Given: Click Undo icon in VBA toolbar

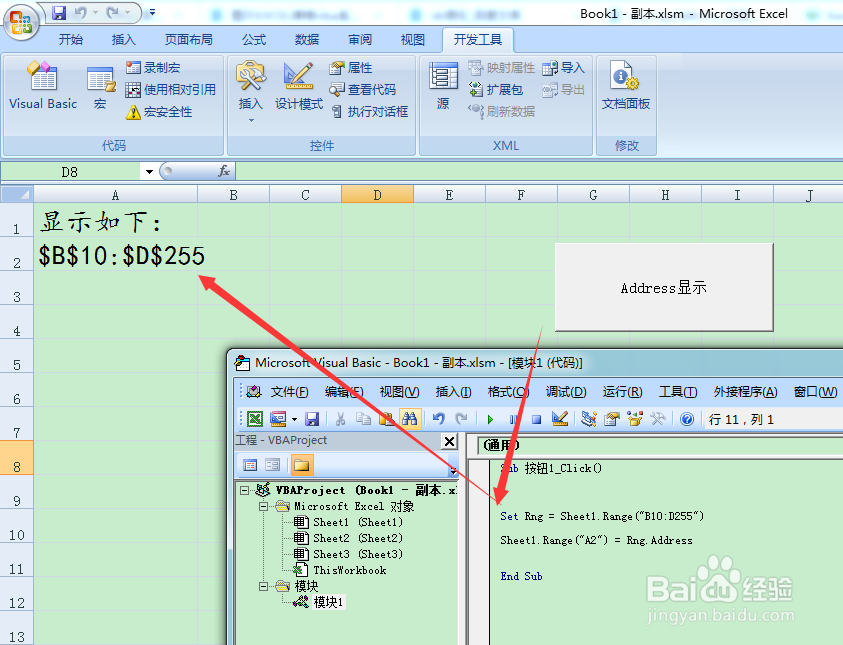Looking at the screenshot, I should pos(439,419).
